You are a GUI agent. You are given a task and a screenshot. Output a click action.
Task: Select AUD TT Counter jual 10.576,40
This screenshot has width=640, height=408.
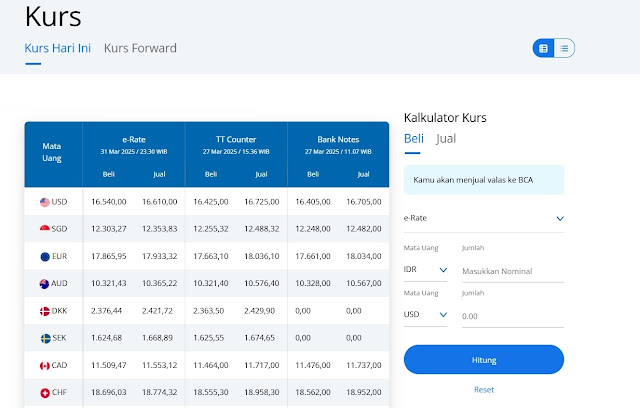262,283
